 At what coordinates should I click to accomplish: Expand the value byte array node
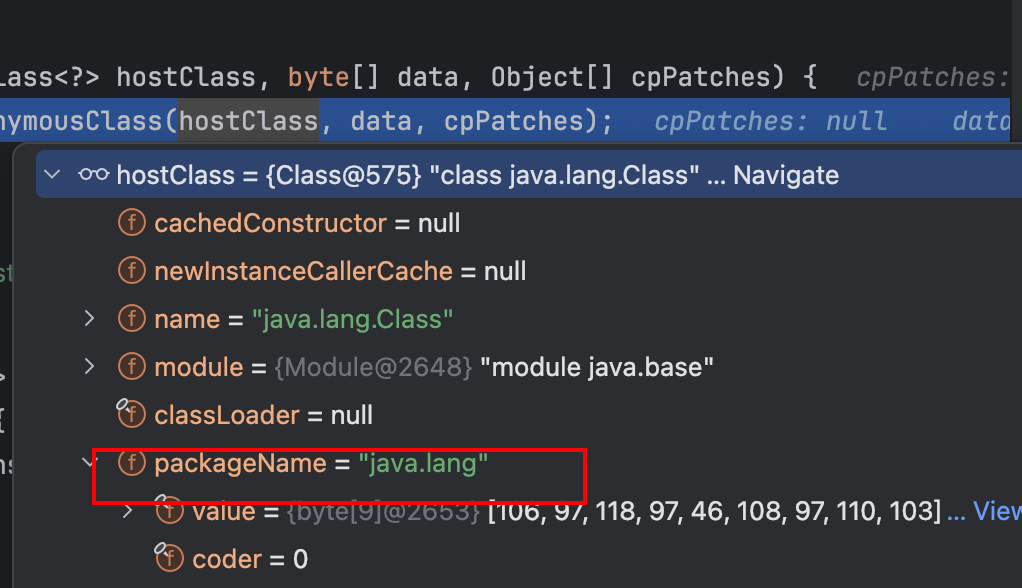point(127,511)
